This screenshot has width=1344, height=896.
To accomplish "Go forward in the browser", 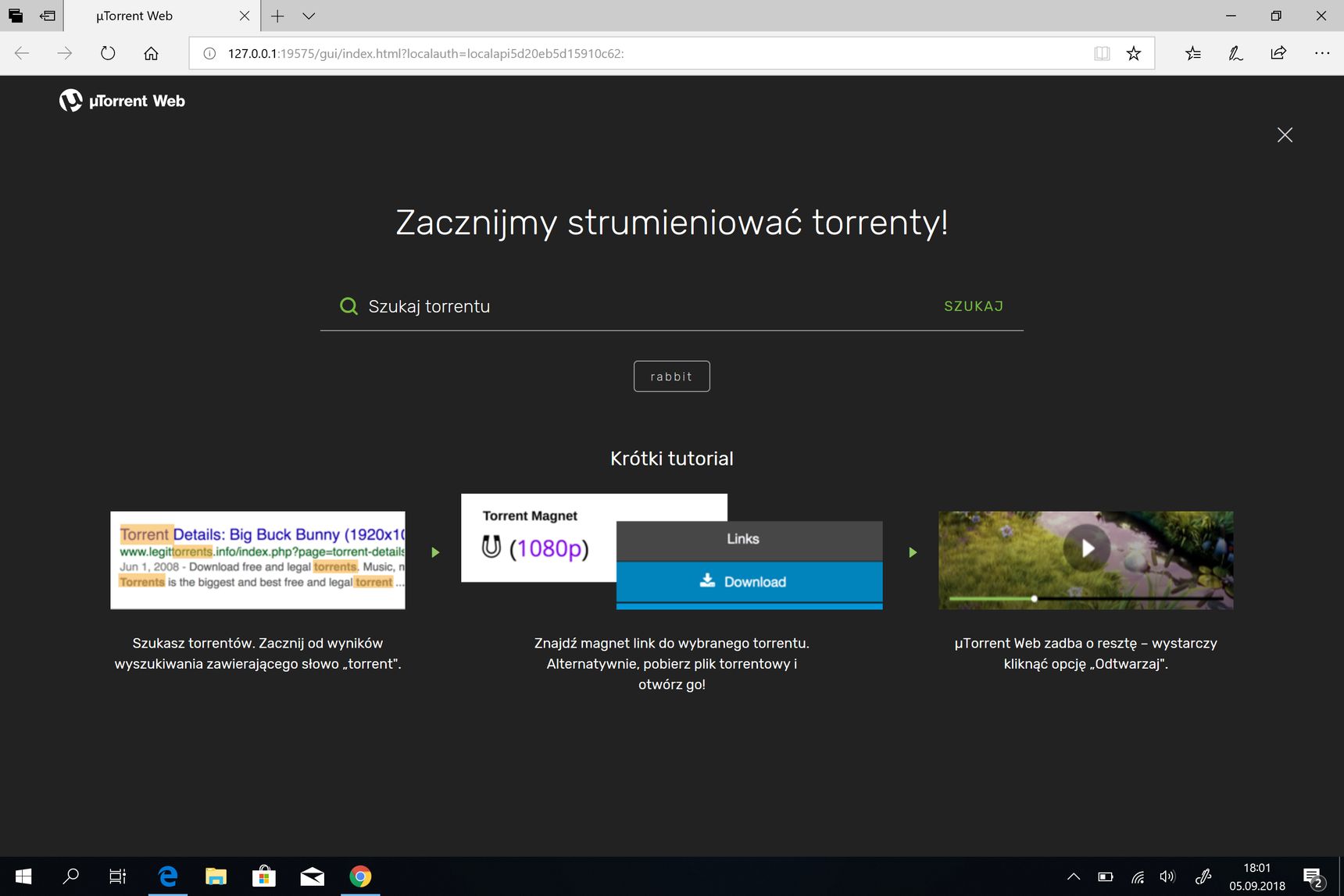I will (x=65, y=53).
